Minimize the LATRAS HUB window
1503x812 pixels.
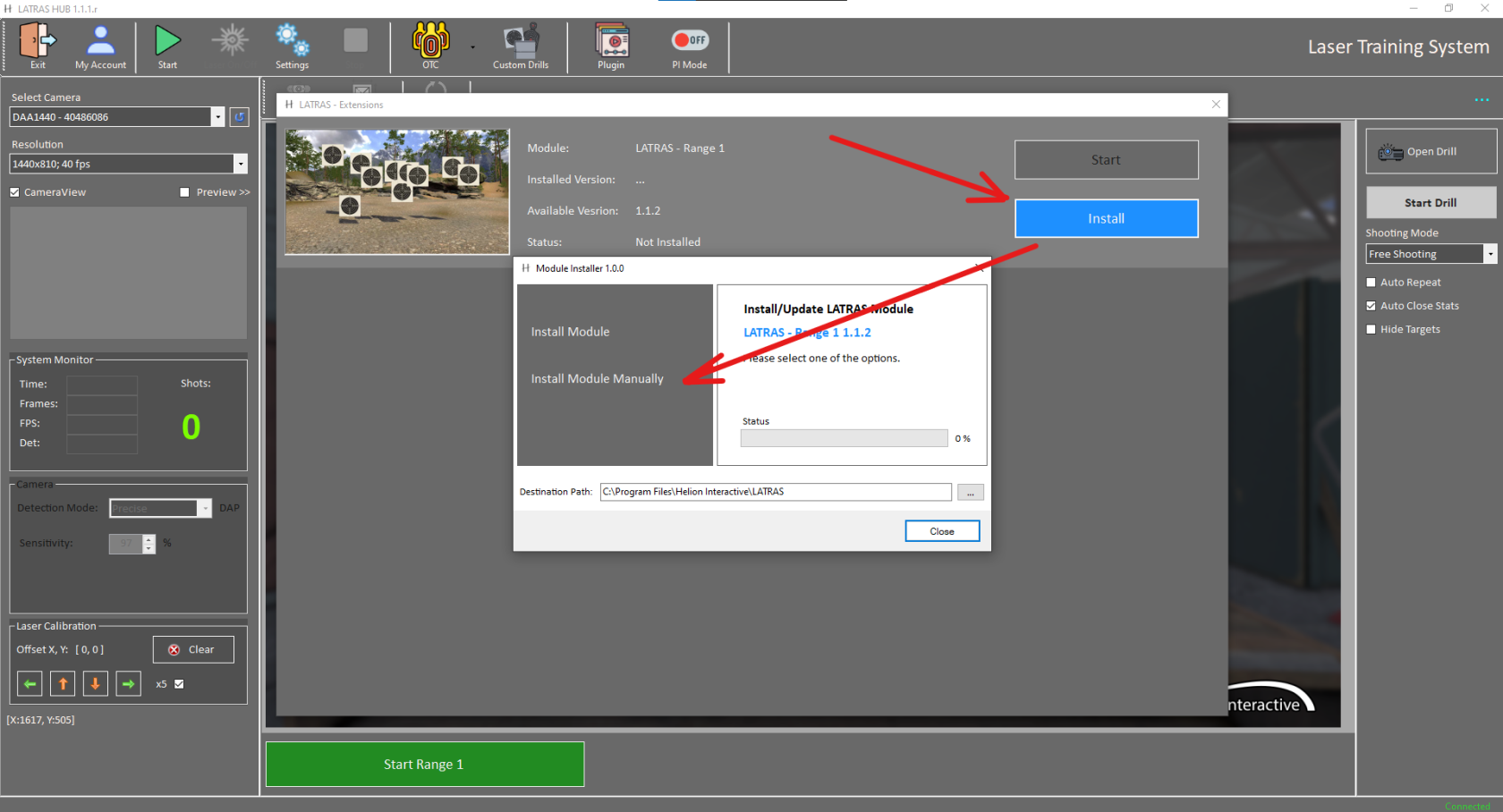coord(1414,8)
